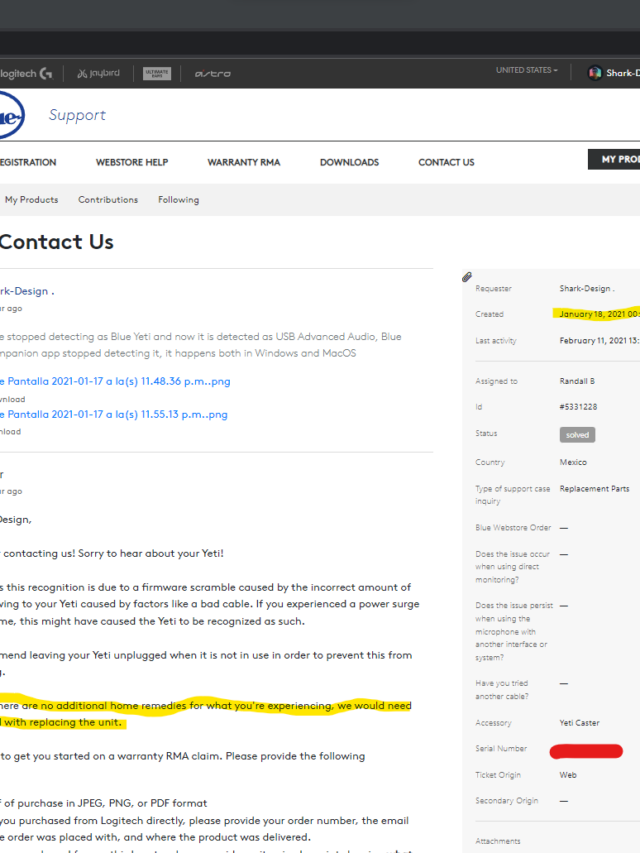Select the Ticket Origin value Web
The height and width of the screenshot is (853, 640).
tap(568, 775)
